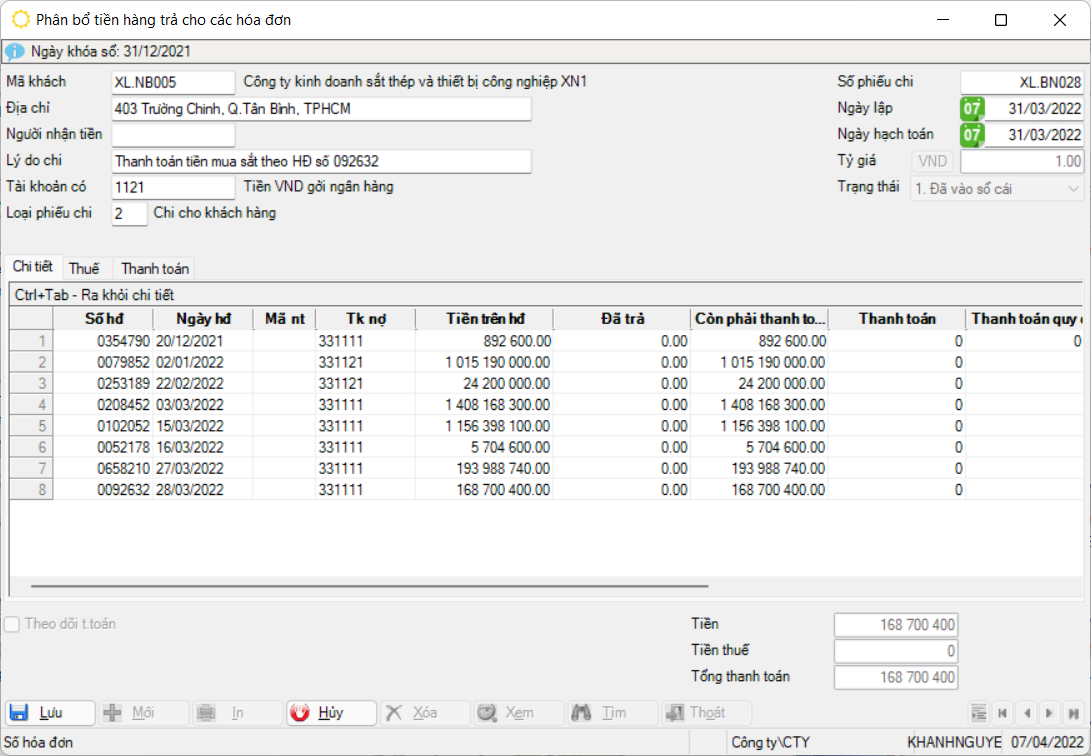Select the row 8 header for invoice 0092632
This screenshot has height=756, width=1091.
(31, 490)
